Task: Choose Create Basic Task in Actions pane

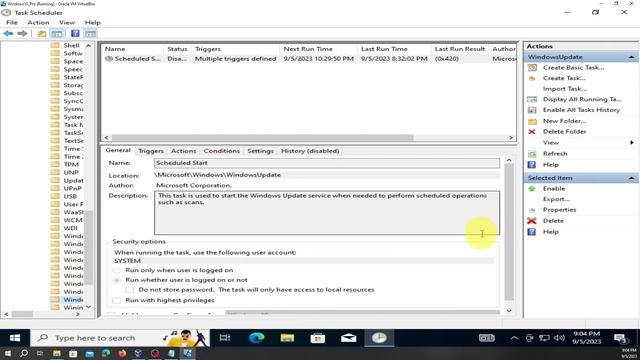Action: [x=573, y=67]
